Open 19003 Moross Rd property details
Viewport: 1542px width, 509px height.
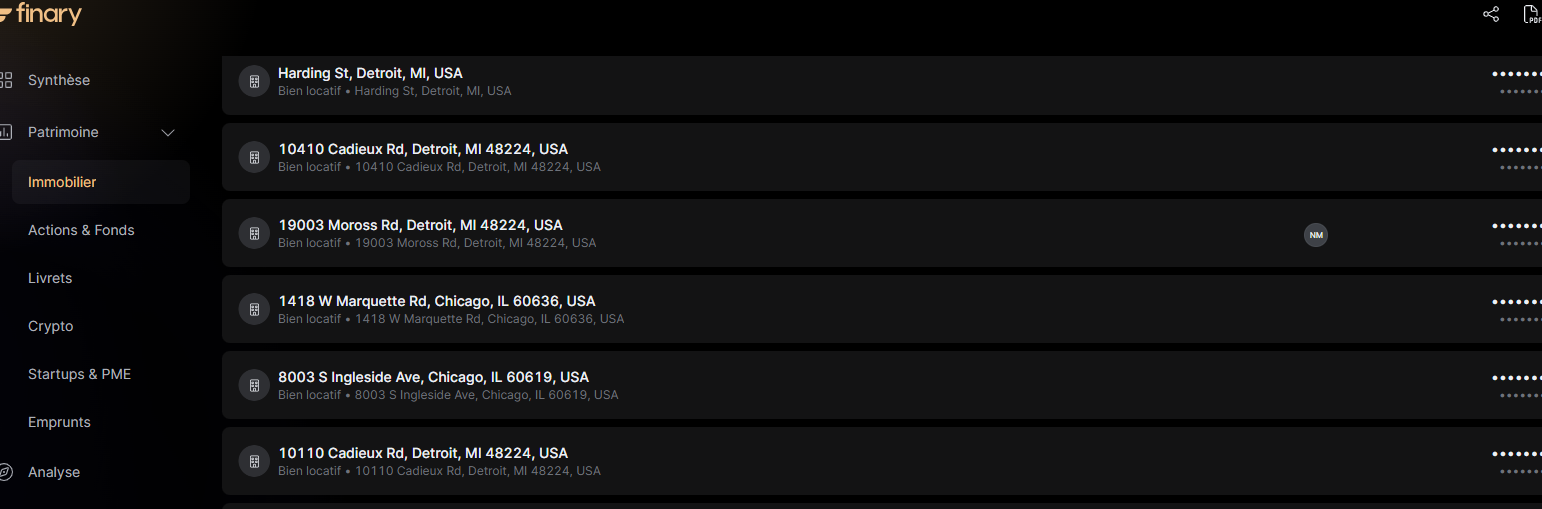(882, 233)
